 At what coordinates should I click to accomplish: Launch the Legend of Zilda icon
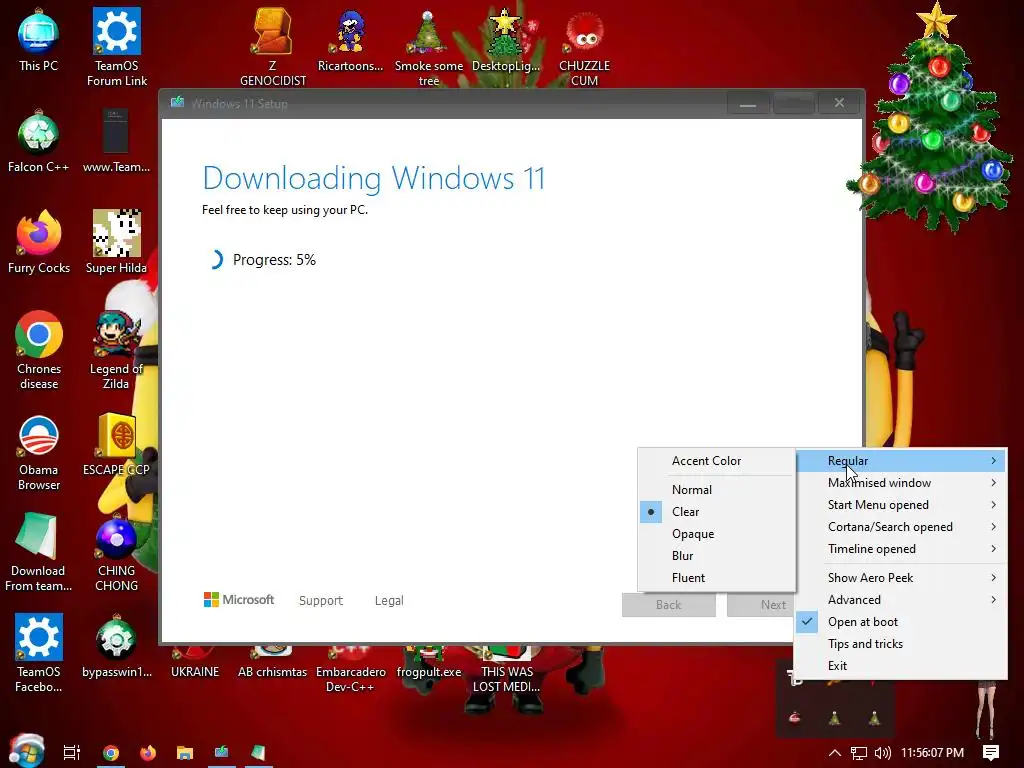117,350
